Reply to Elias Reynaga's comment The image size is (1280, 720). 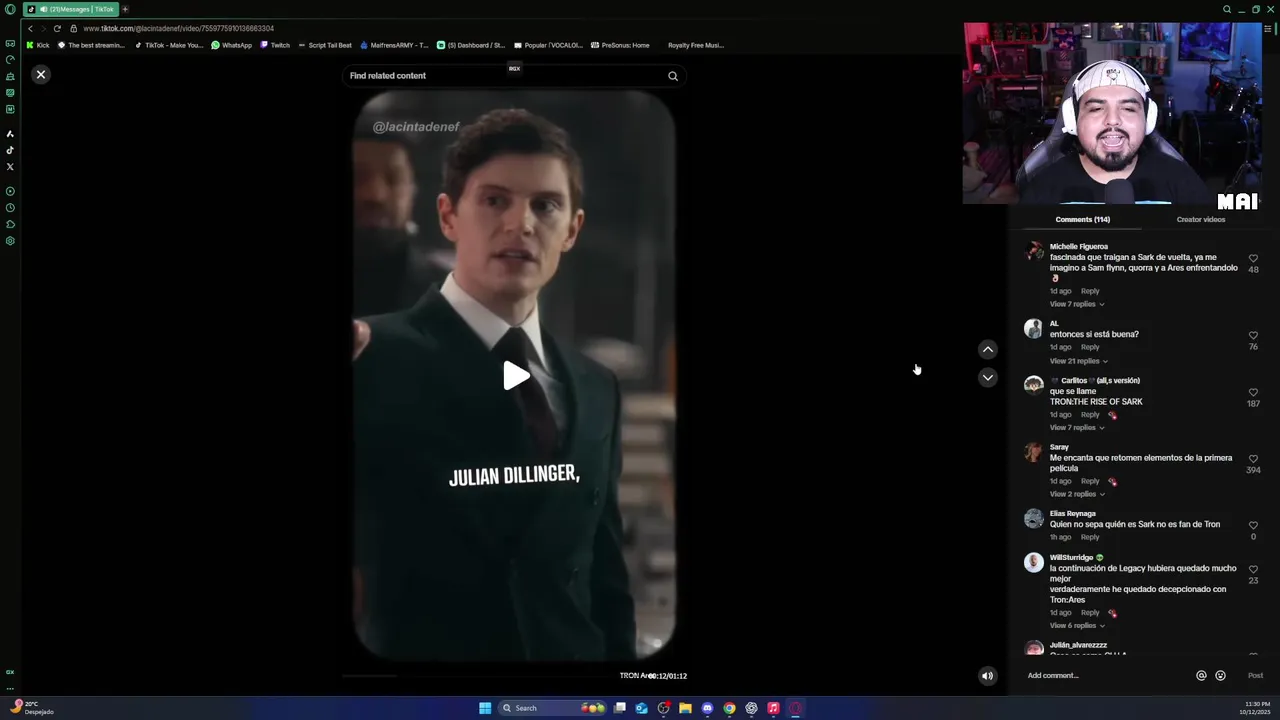click(x=1090, y=537)
